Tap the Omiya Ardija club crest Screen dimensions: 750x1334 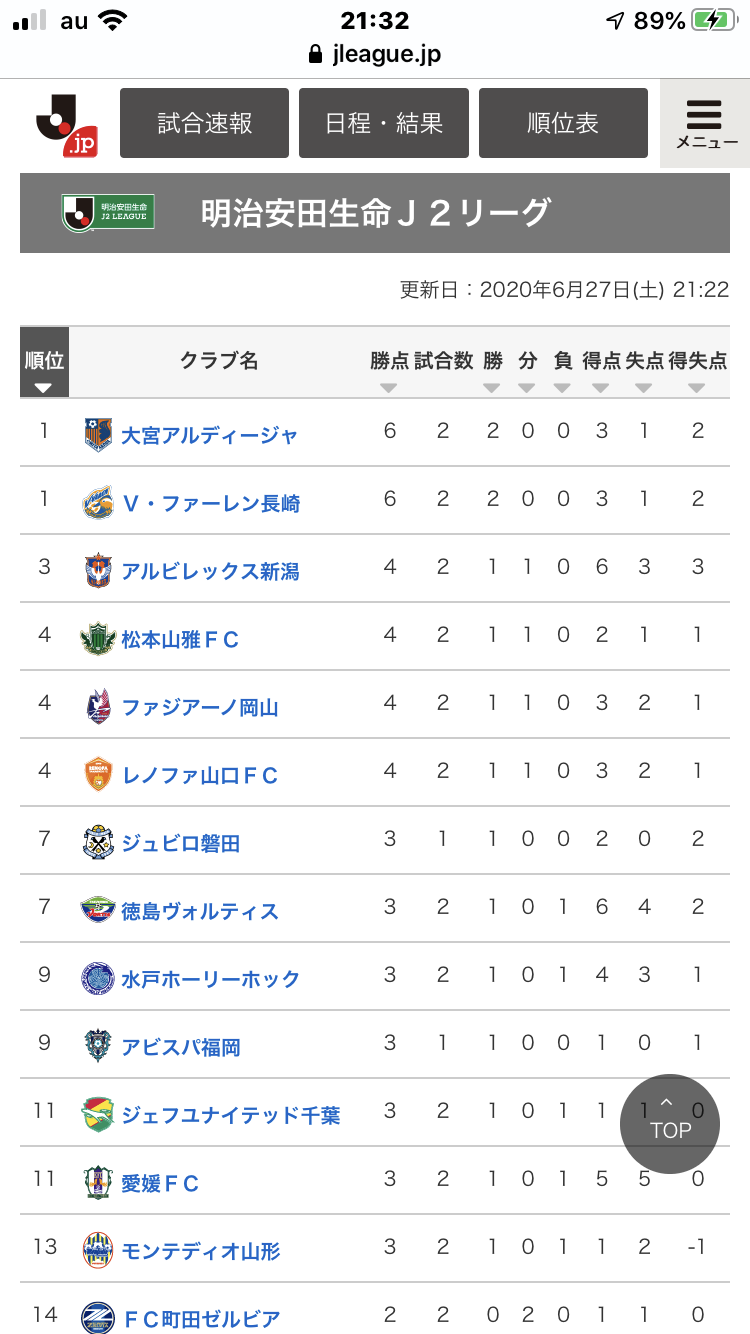point(98,435)
